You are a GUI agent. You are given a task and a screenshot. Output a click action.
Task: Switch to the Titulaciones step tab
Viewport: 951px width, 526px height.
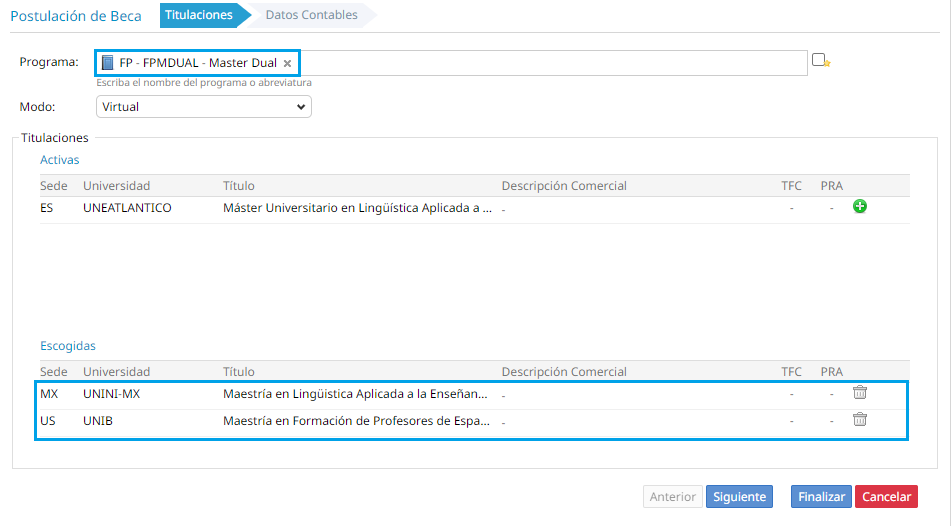click(x=199, y=15)
